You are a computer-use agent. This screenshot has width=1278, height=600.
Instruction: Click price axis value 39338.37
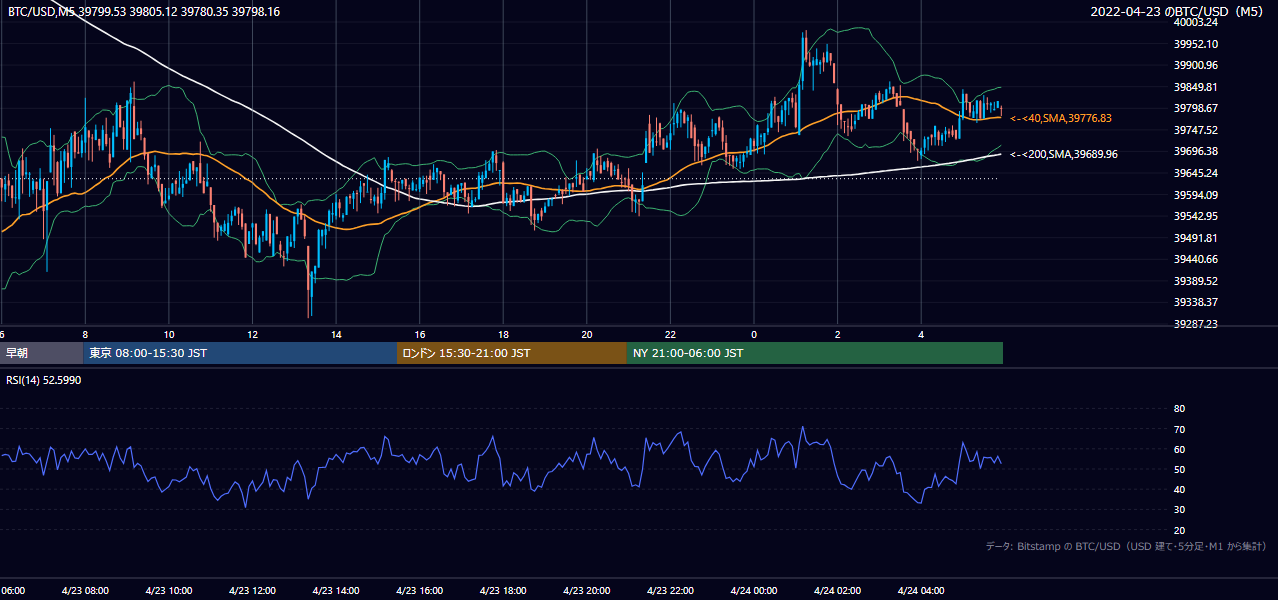1195,302
